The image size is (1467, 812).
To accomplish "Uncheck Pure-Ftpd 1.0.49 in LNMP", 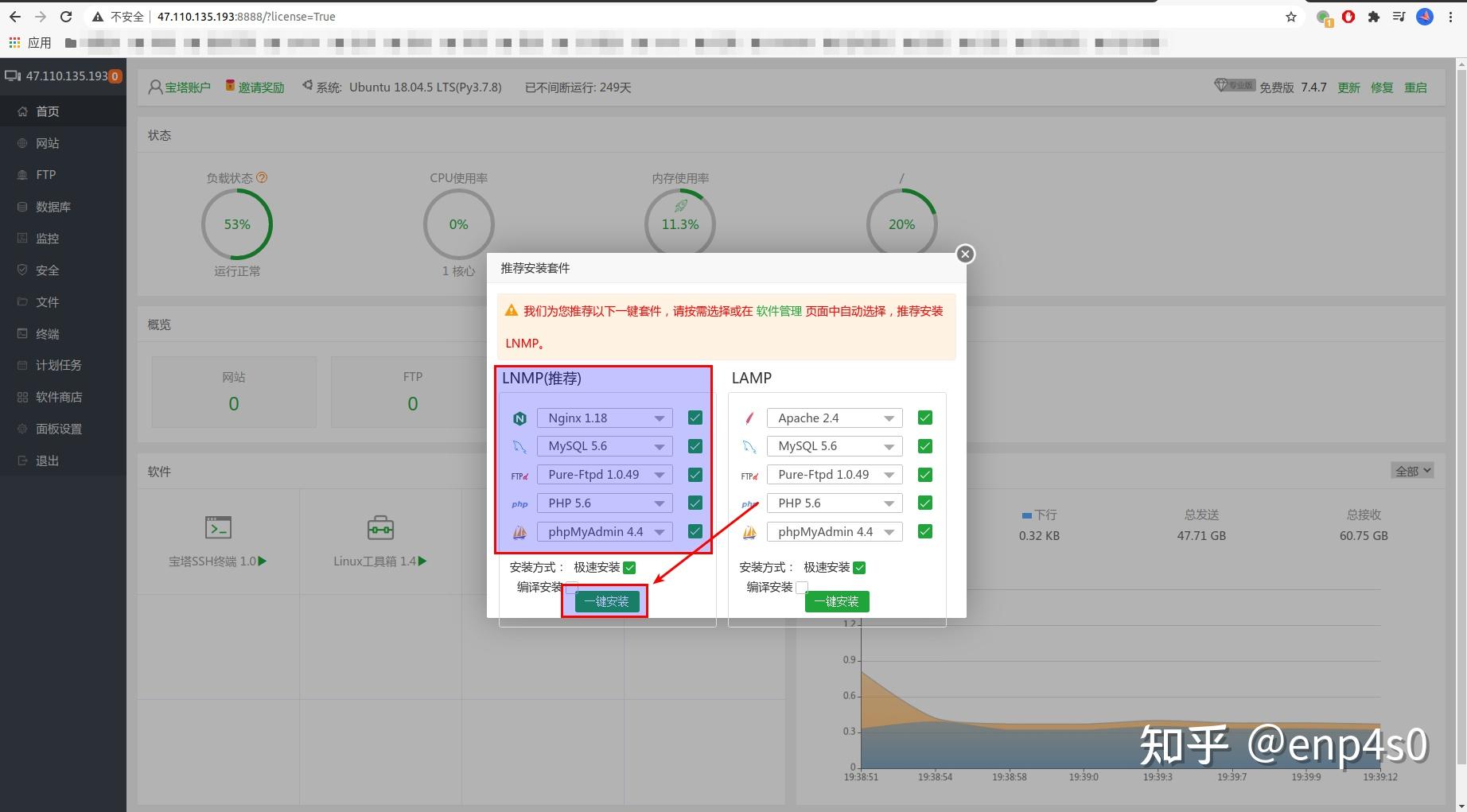I will [695, 475].
